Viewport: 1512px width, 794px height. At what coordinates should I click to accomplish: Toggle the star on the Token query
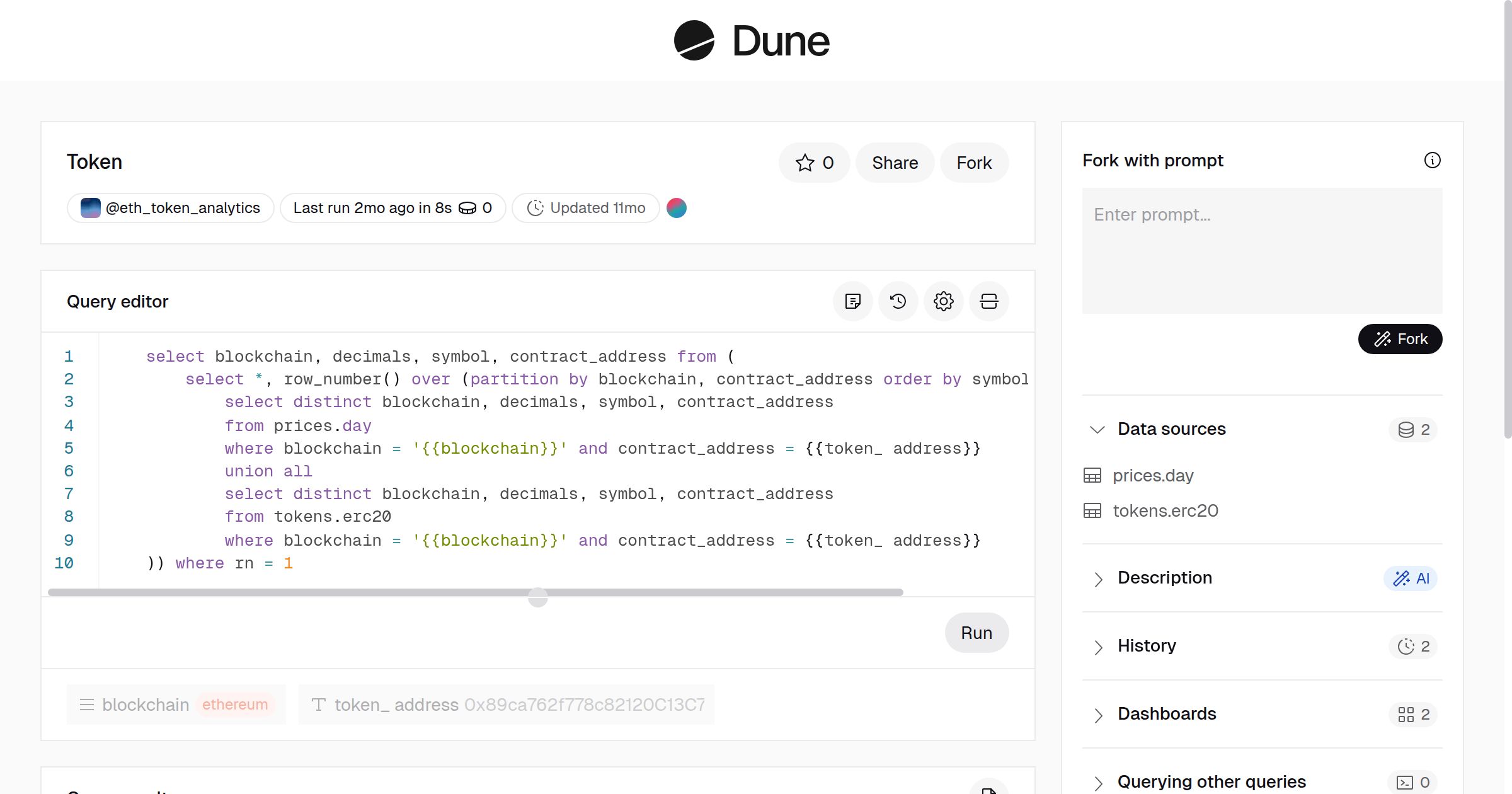click(814, 163)
